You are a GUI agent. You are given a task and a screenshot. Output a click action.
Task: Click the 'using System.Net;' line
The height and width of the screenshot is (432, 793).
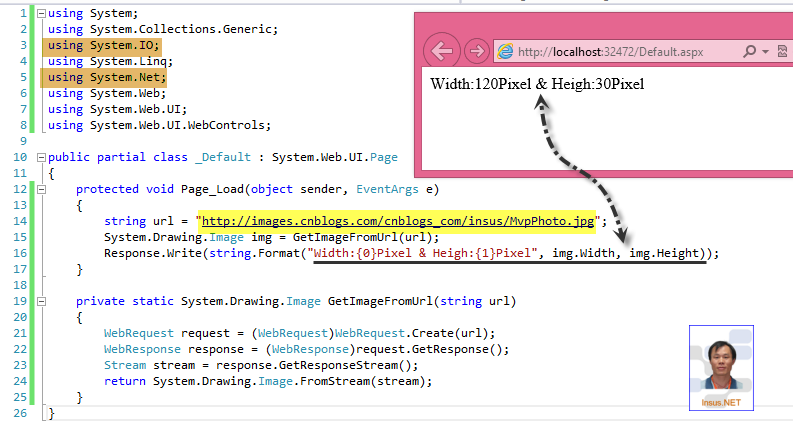click(107, 77)
